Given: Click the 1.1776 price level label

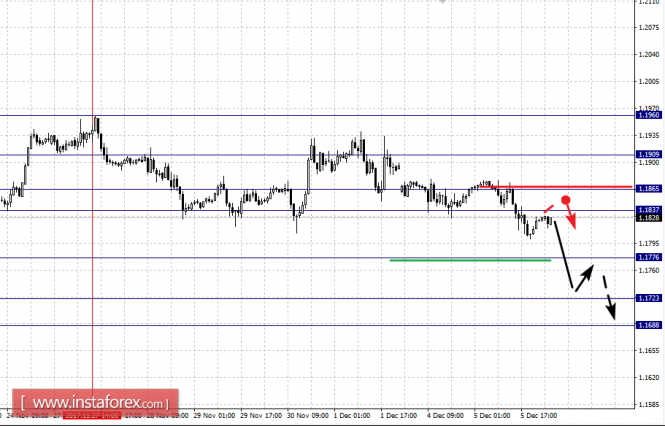Looking at the screenshot, I should tap(649, 257).
